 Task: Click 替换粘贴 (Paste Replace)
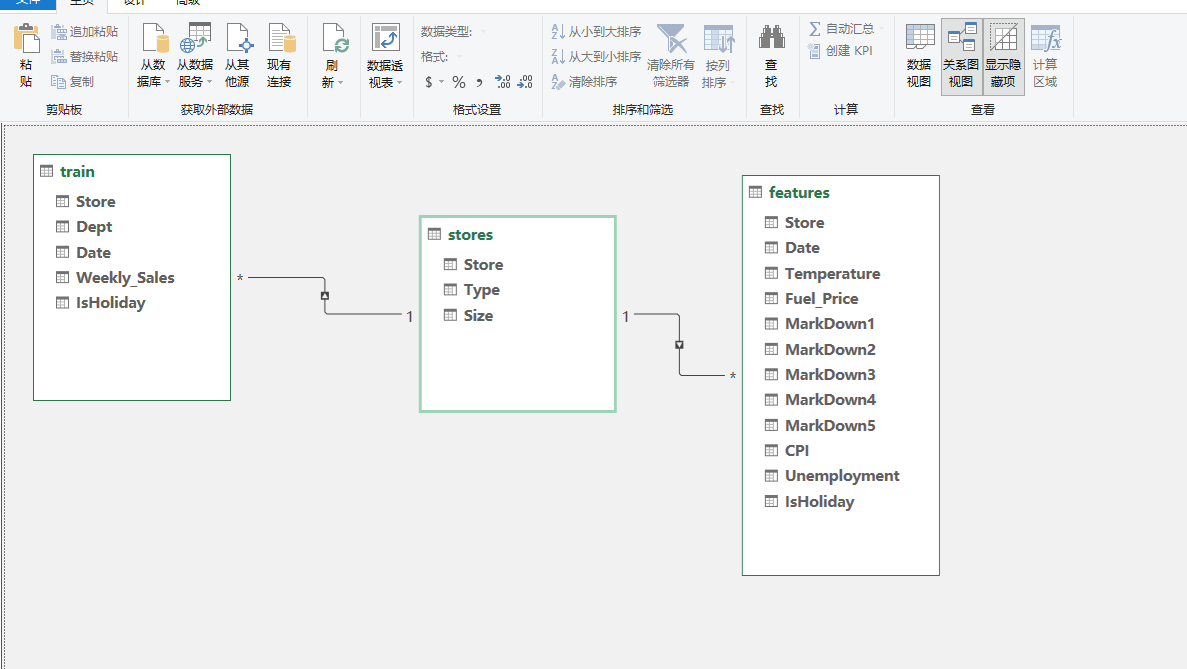pos(85,57)
